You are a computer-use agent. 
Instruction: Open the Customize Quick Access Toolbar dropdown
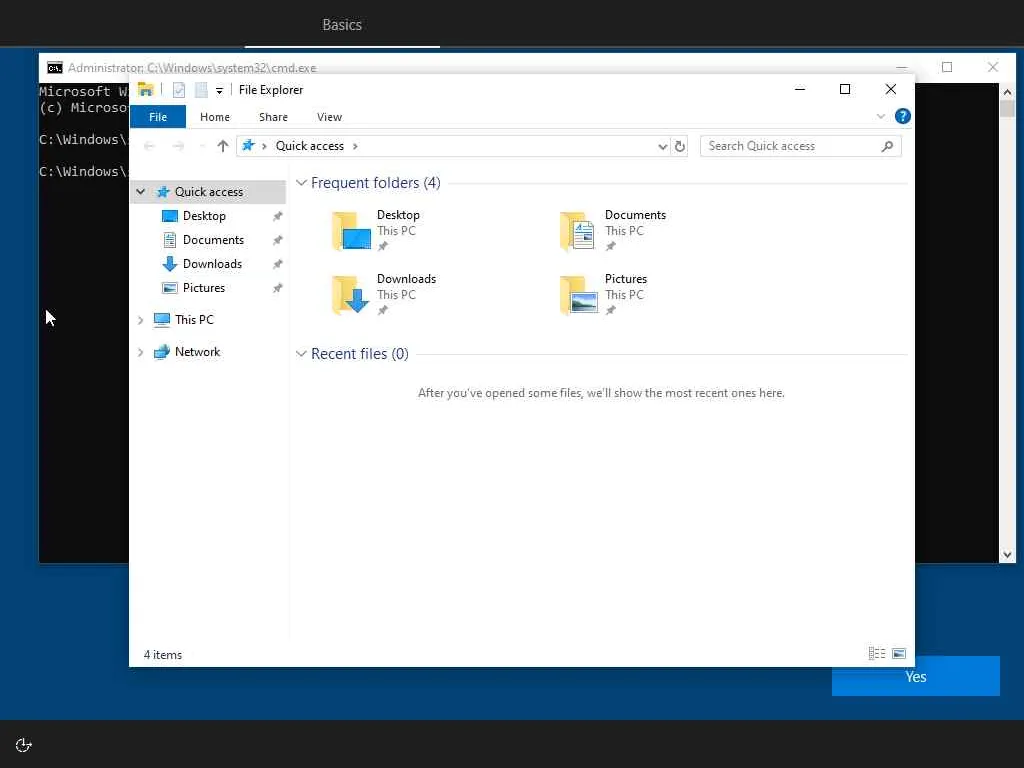(x=219, y=91)
